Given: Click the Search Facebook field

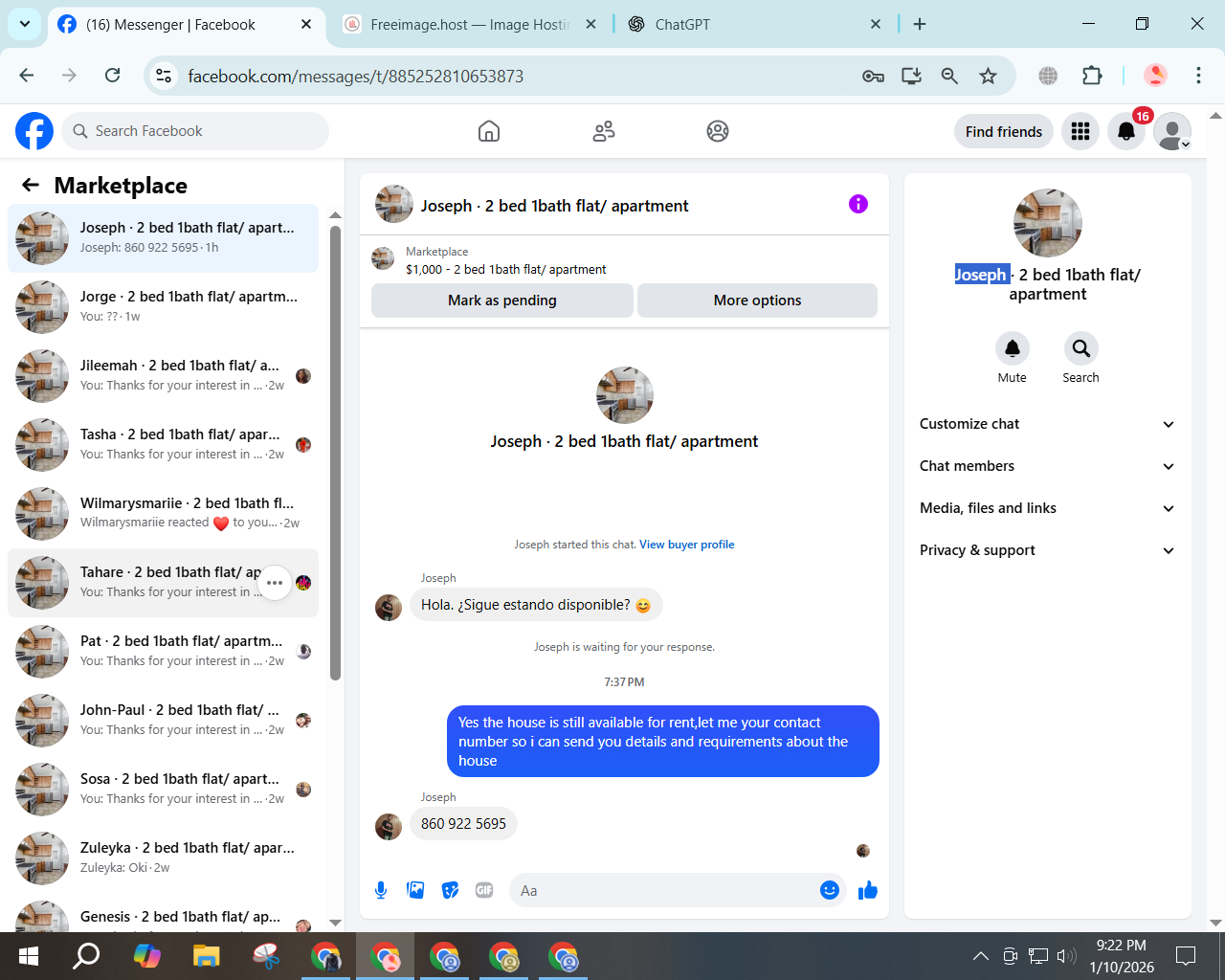Looking at the screenshot, I should pos(195,131).
